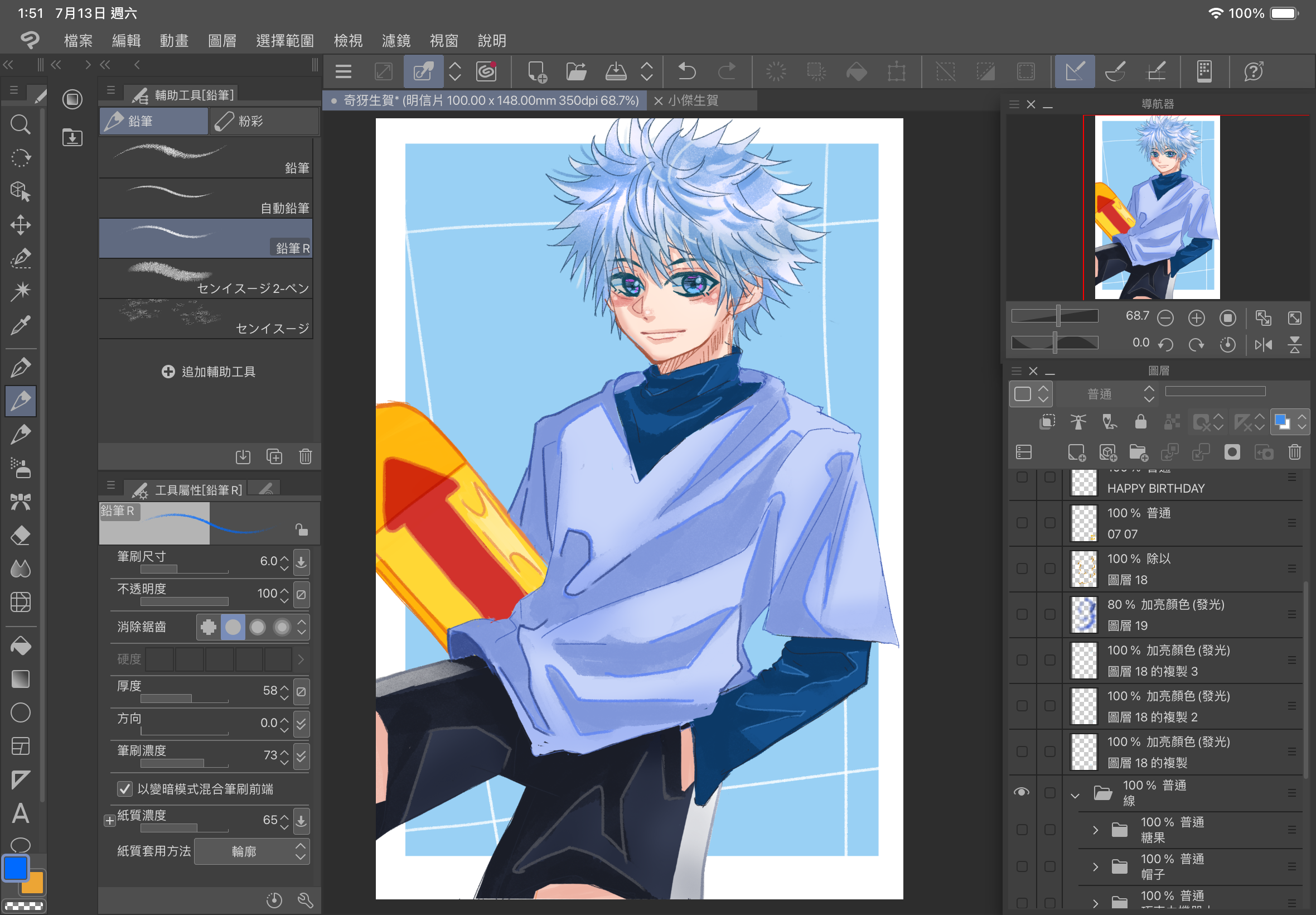The image size is (1316, 915).
Task: Flip canvas horizontally in navigator
Action: [x=1263, y=345]
